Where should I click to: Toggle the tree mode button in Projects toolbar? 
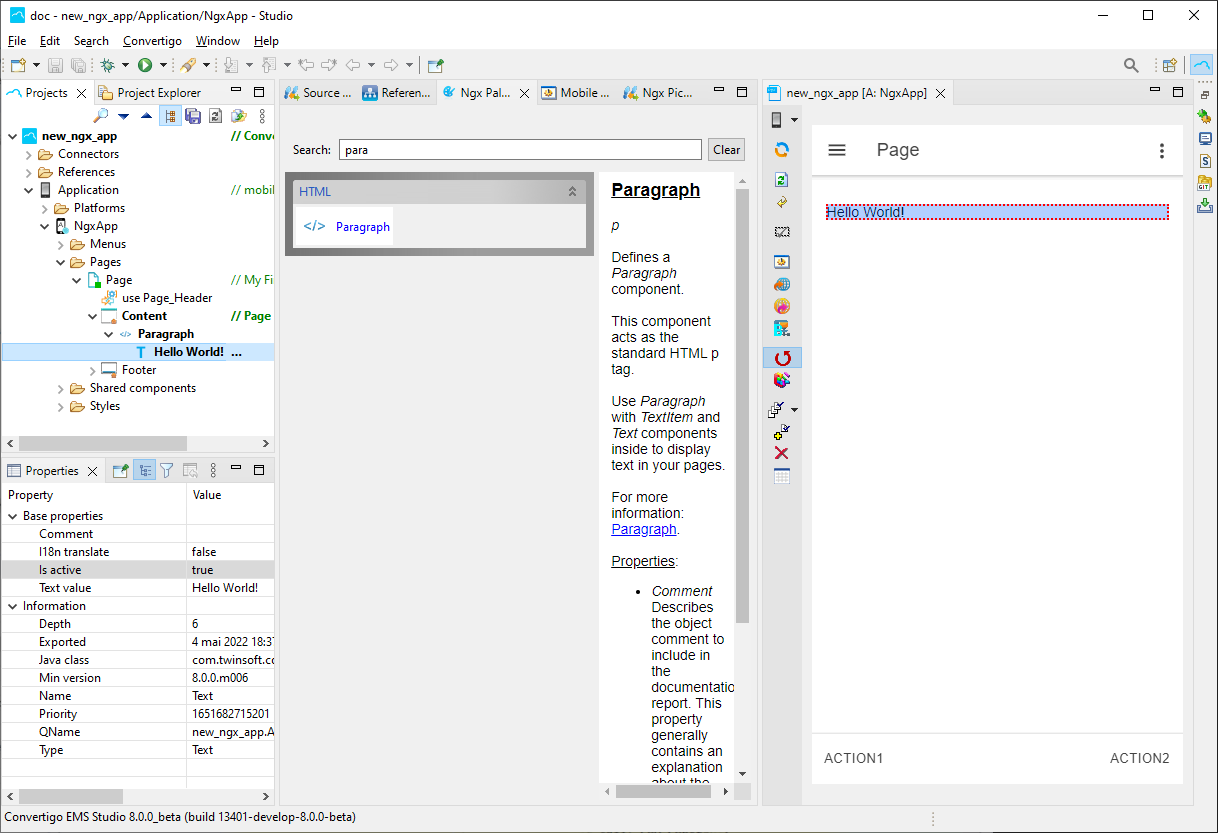170,116
